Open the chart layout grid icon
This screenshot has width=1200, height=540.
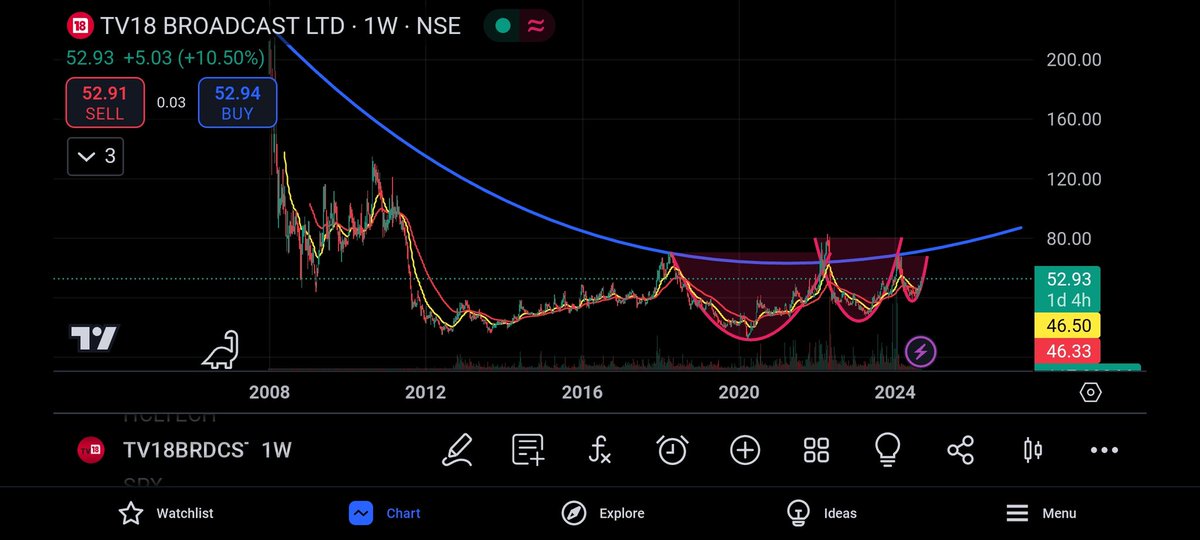point(816,450)
